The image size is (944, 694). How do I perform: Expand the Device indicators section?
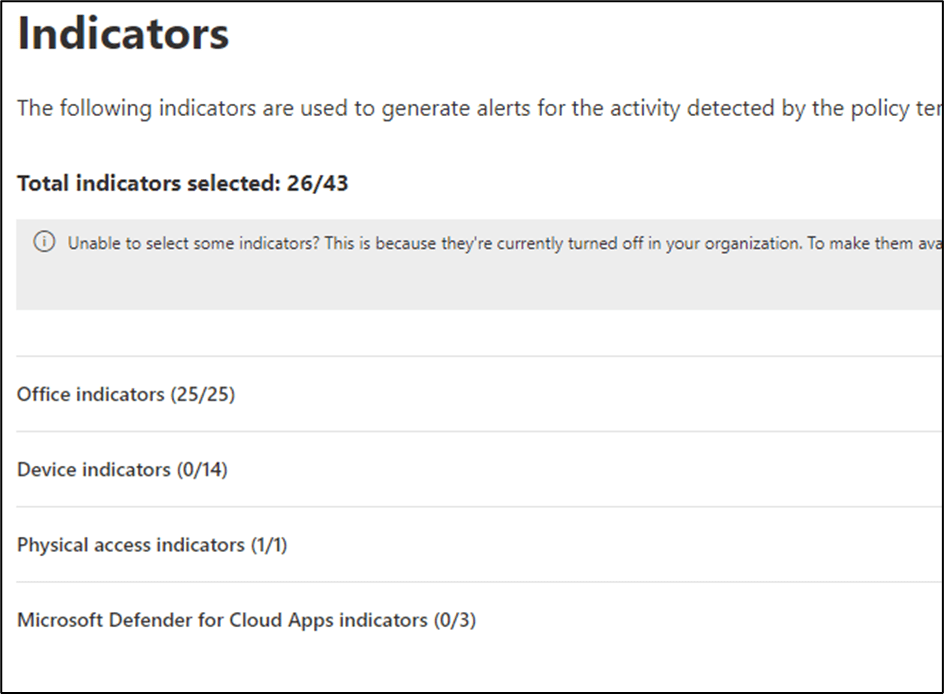pyautogui.click(x=93, y=469)
